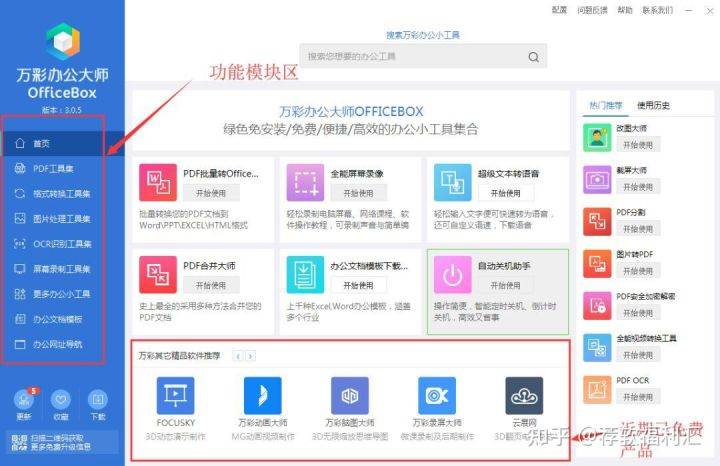Start using PDF批量转Office tool

tap(211, 193)
